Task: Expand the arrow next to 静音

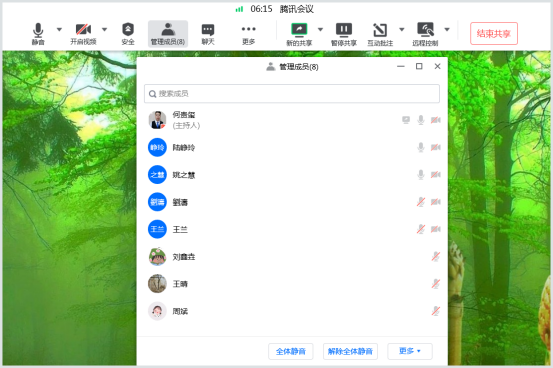Action: point(59,29)
